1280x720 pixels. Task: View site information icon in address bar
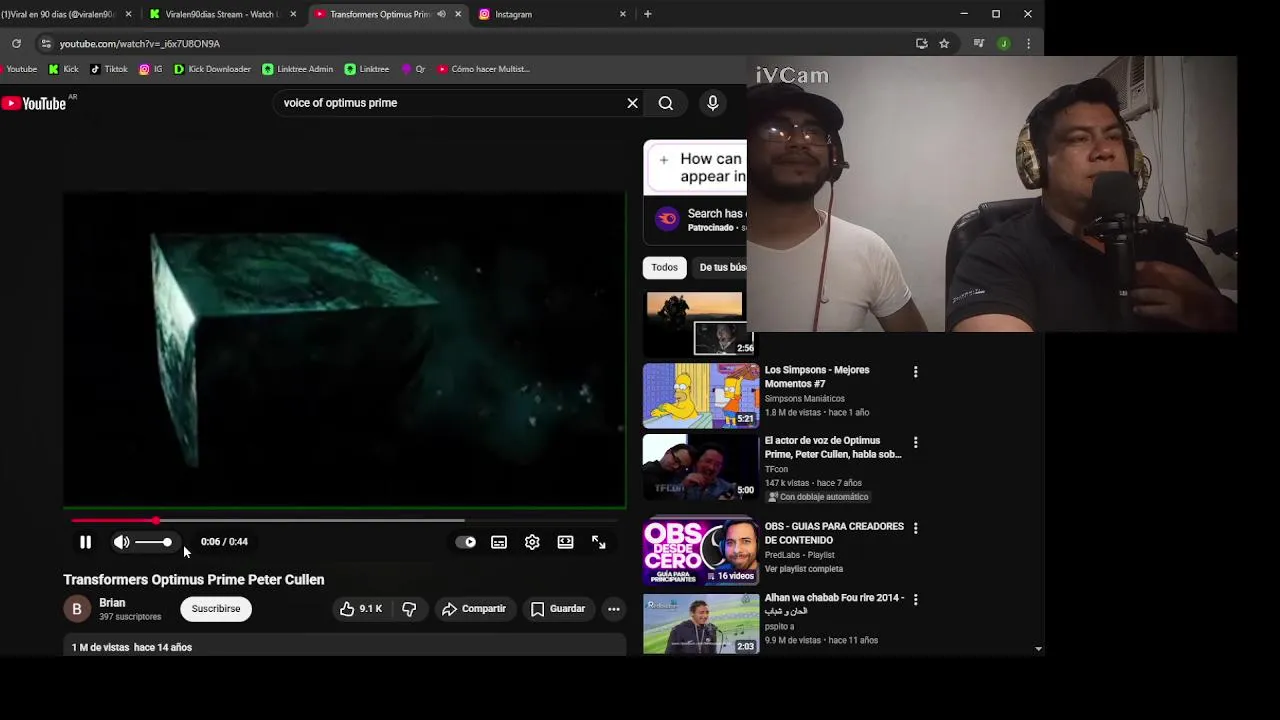pyautogui.click(x=45, y=44)
